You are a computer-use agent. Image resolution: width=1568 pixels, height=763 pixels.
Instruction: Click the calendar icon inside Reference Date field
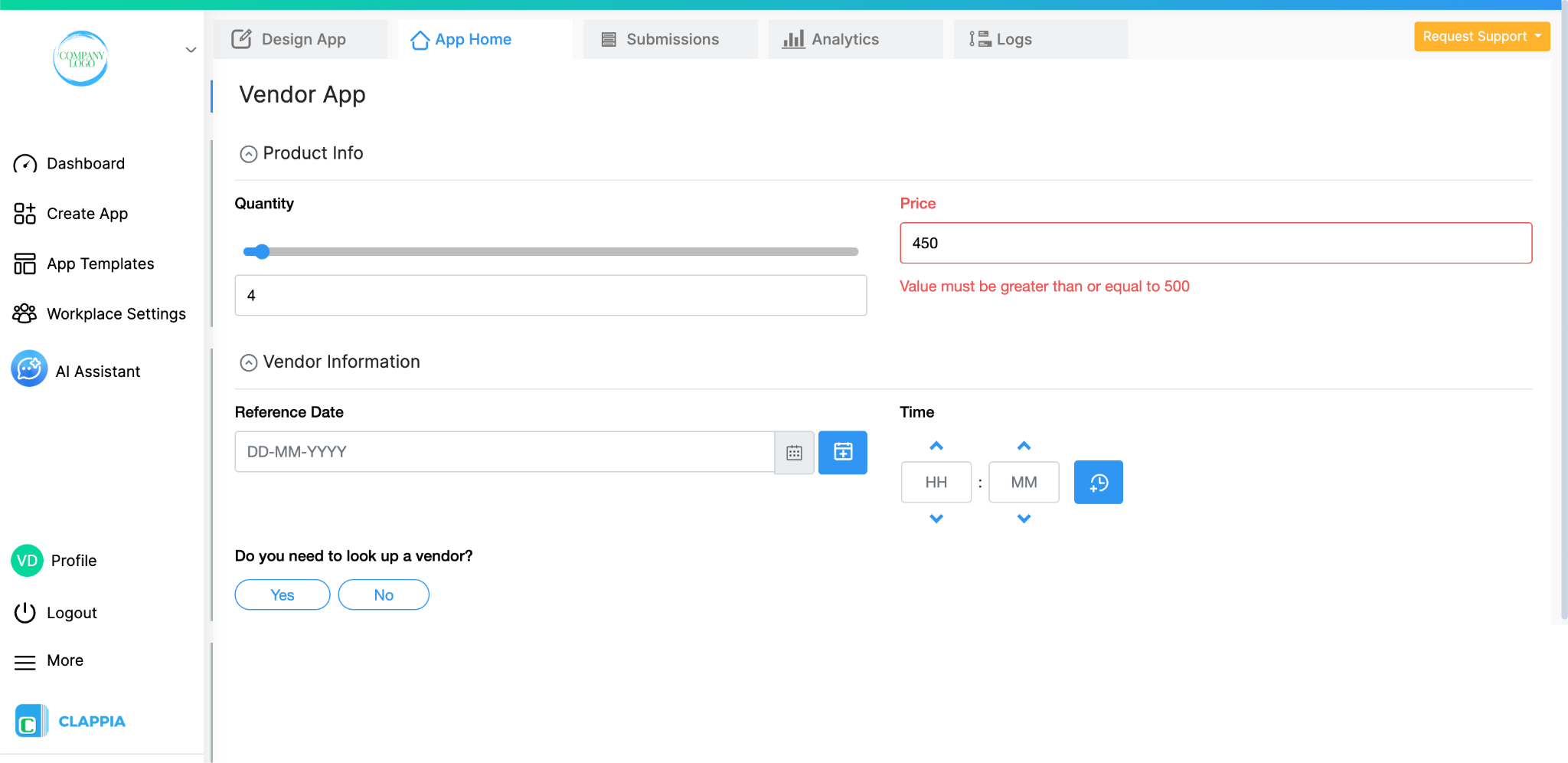pyautogui.click(x=794, y=452)
